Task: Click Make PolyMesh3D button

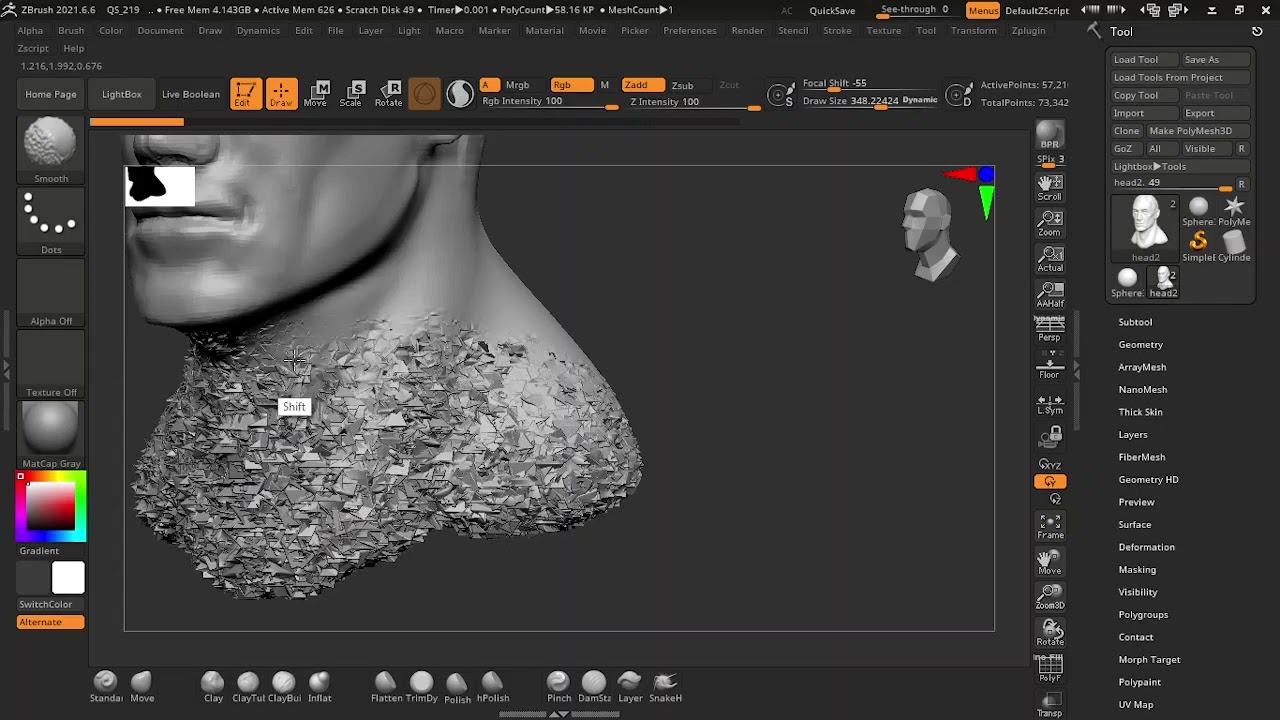Action: (x=1198, y=131)
